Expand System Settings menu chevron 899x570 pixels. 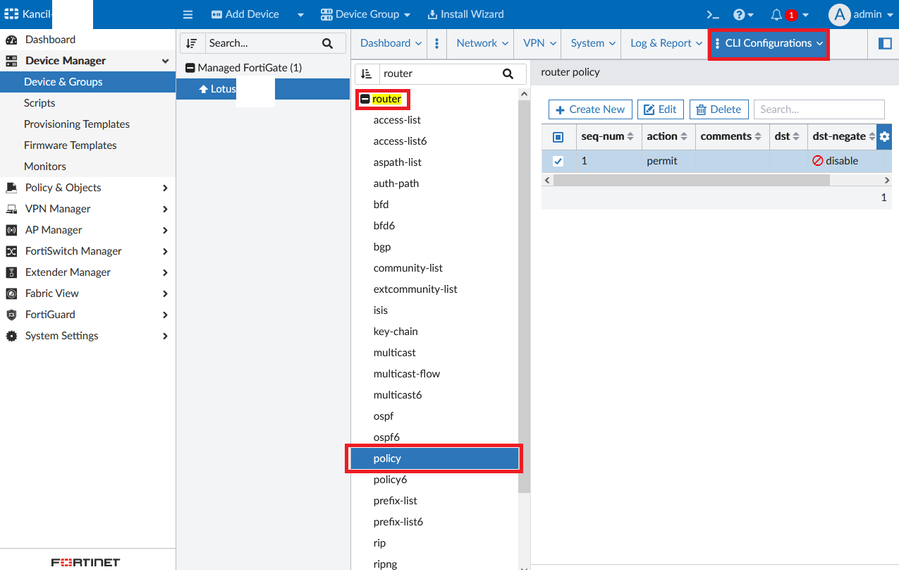[165, 336]
